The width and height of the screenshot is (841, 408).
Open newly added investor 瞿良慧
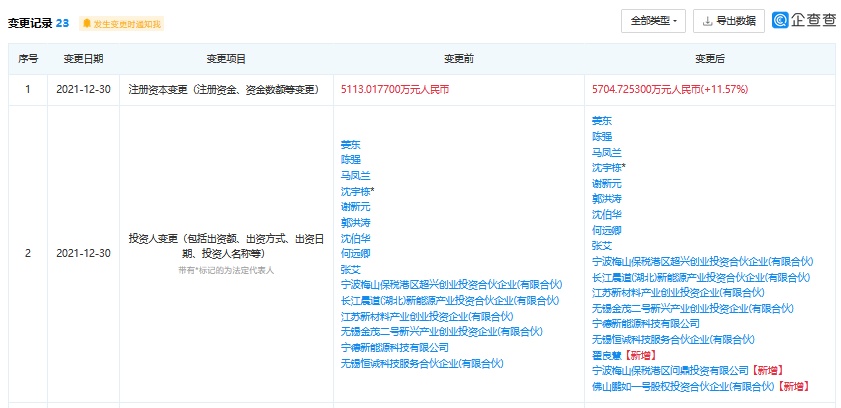coord(606,355)
